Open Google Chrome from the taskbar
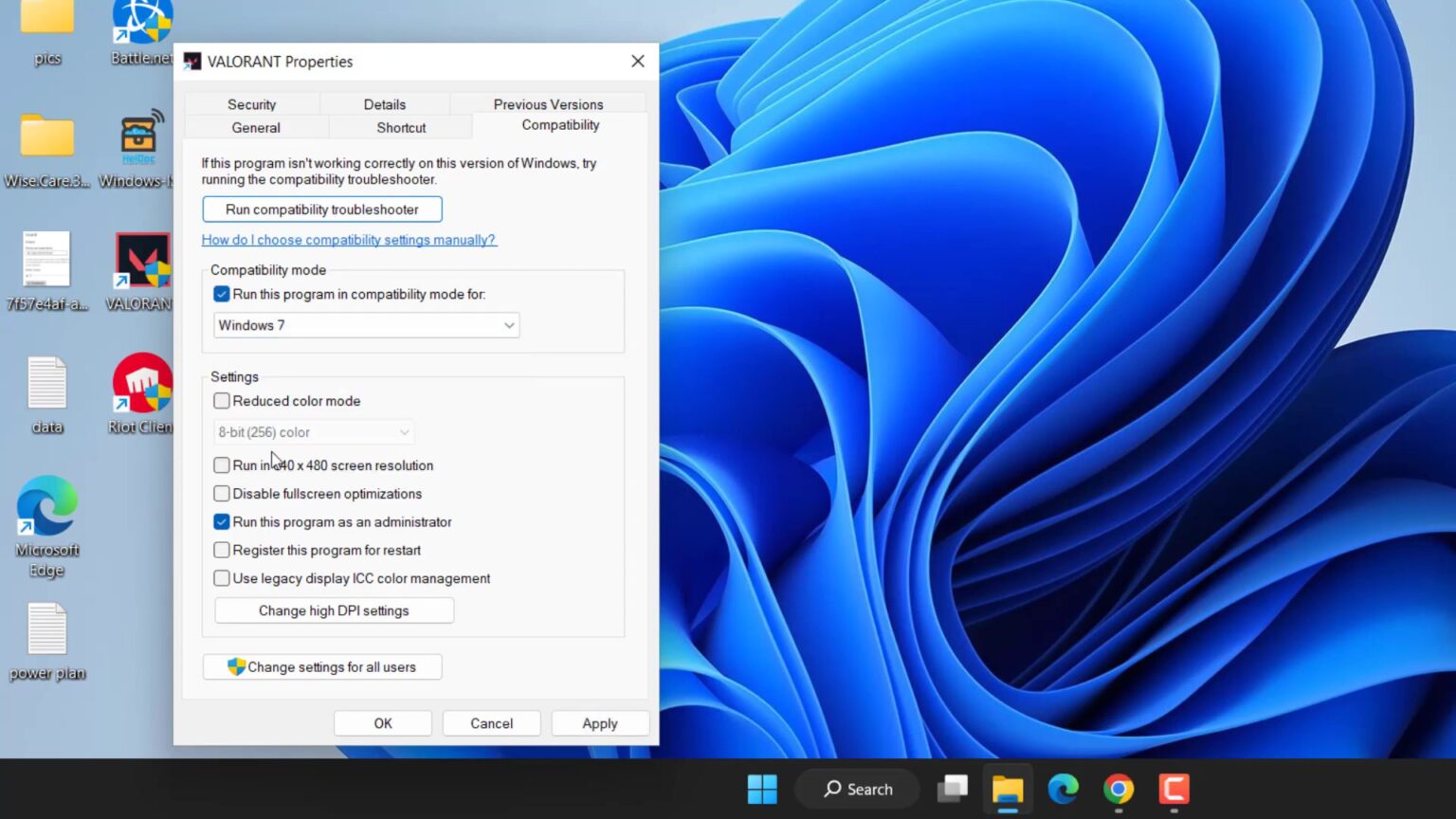 [1118, 789]
